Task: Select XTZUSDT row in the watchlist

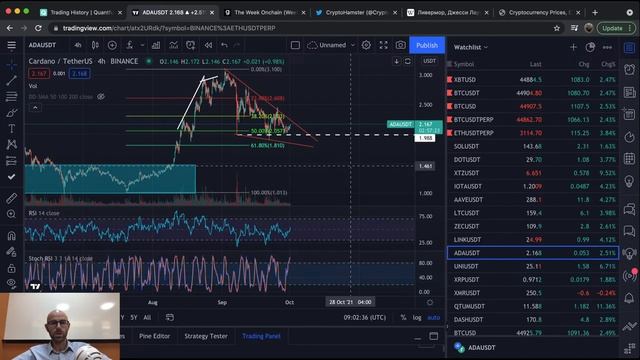Action: (x=533, y=173)
